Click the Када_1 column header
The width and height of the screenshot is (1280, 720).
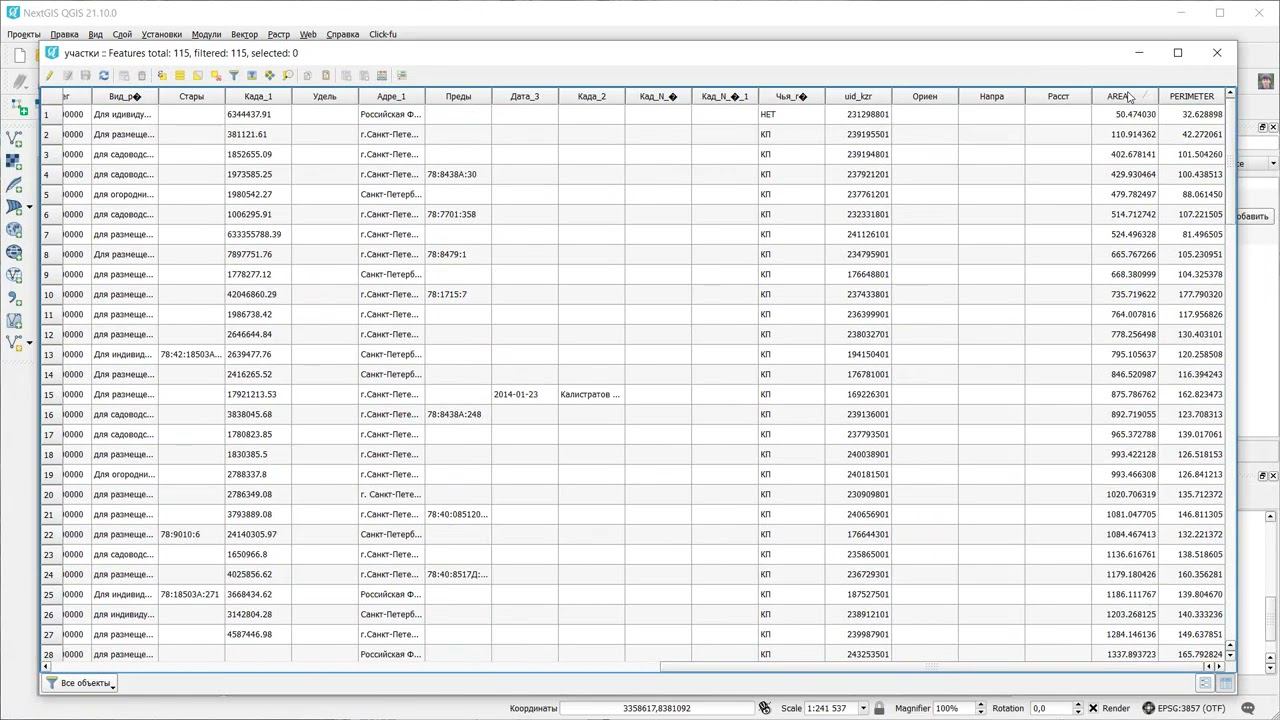point(258,96)
